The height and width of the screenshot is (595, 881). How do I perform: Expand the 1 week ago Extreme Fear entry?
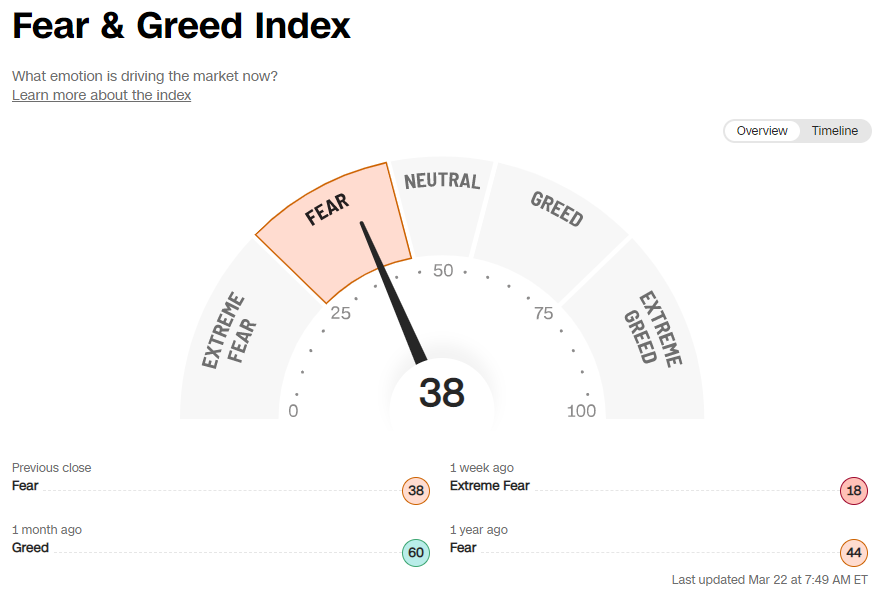[489, 485]
